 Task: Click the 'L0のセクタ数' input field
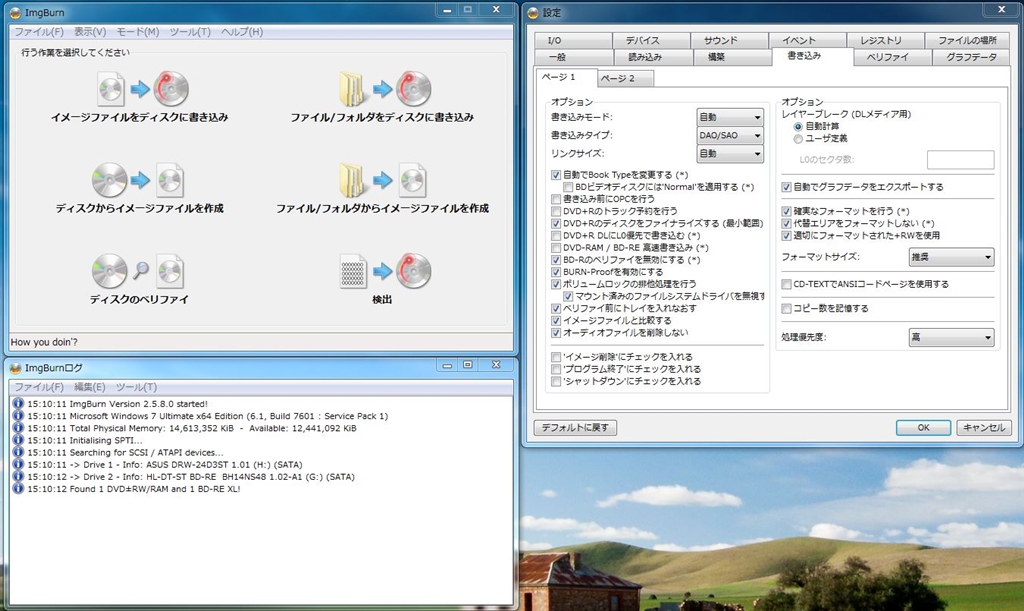961,159
